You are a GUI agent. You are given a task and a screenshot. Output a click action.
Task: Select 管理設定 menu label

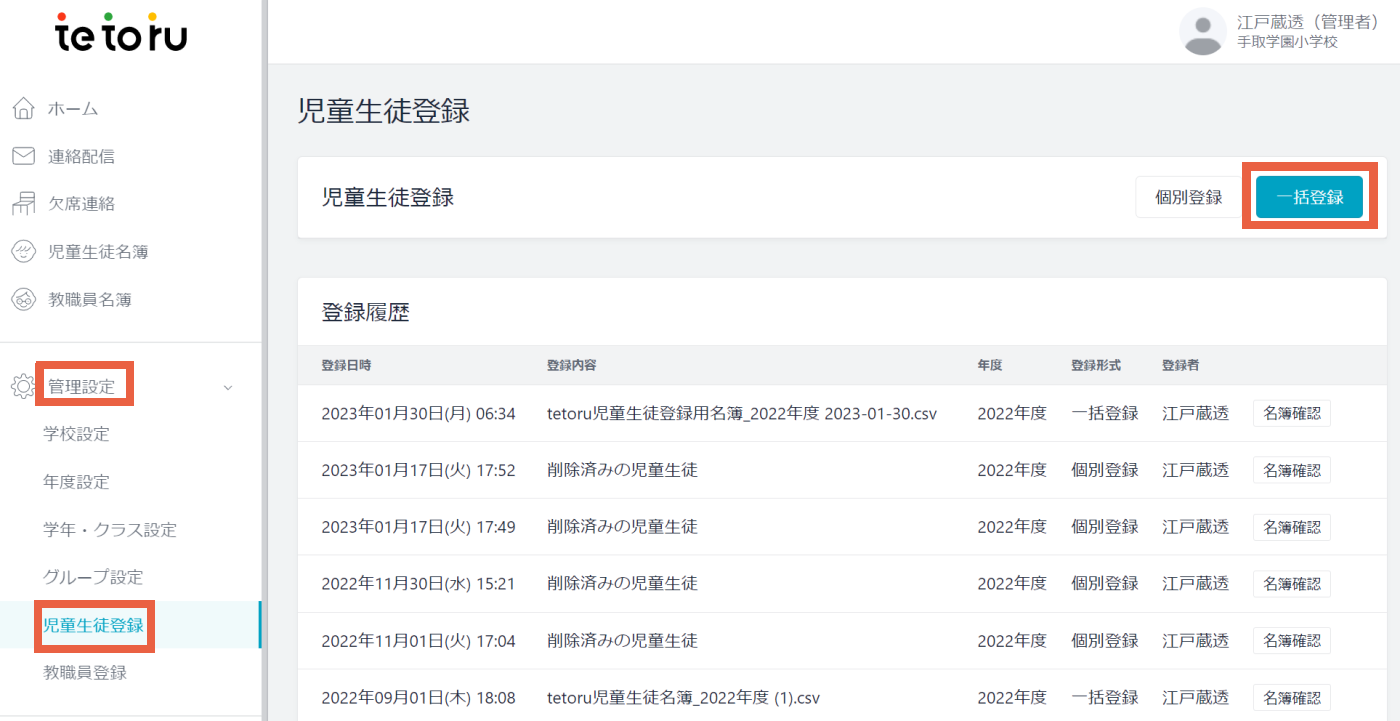point(81,386)
